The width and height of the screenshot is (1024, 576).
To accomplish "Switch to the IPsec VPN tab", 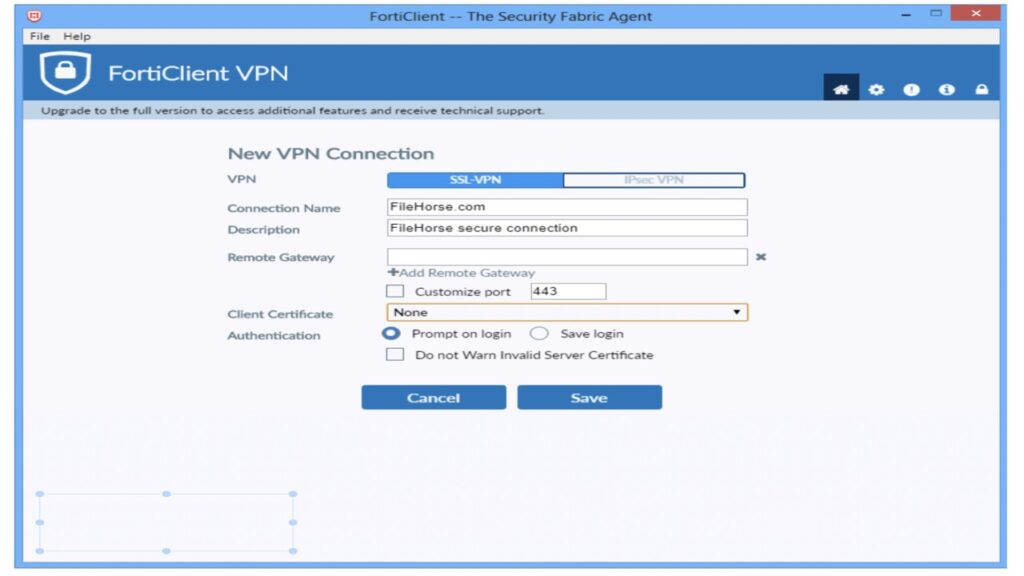I will [654, 180].
